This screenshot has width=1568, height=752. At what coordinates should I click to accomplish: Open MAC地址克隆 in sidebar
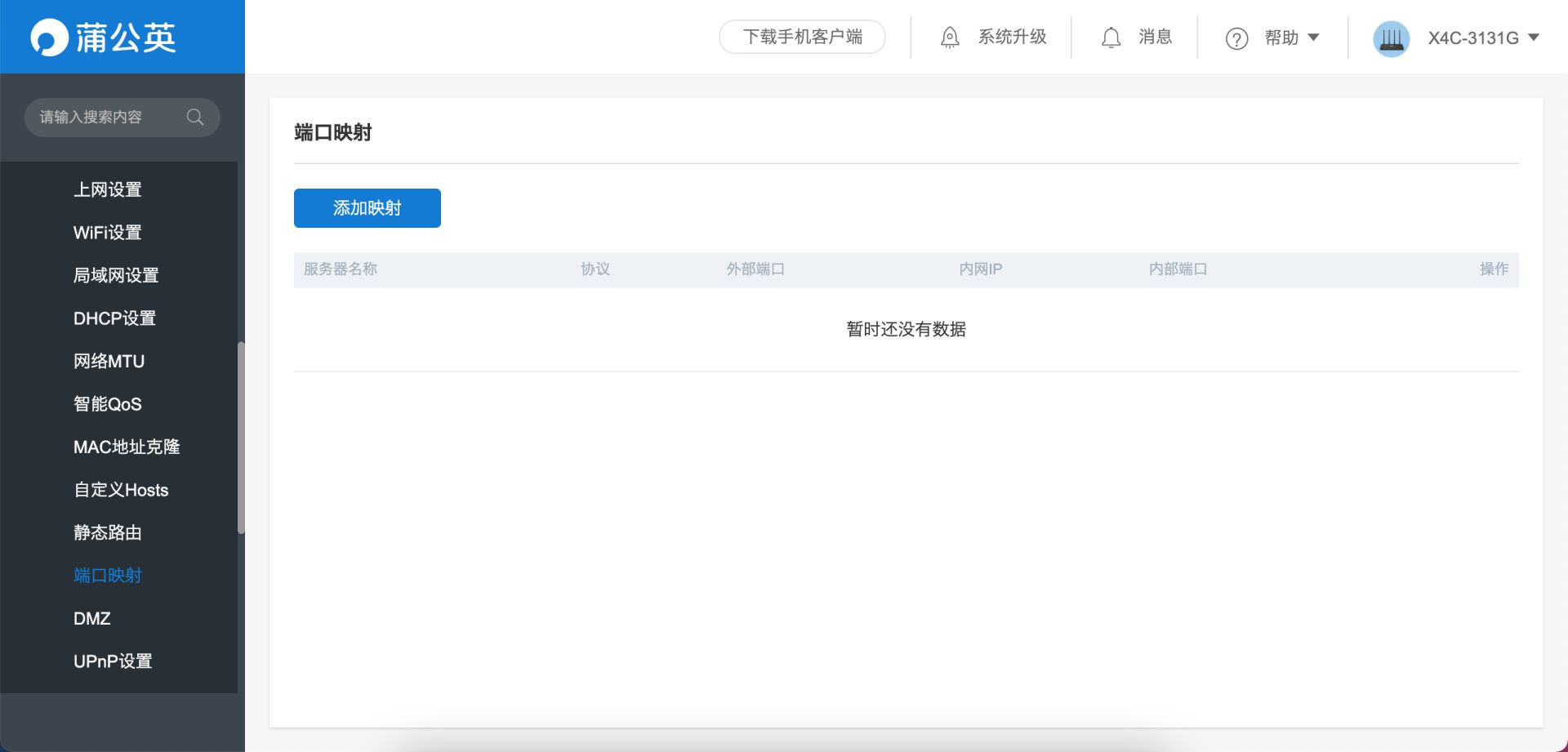tap(127, 447)
